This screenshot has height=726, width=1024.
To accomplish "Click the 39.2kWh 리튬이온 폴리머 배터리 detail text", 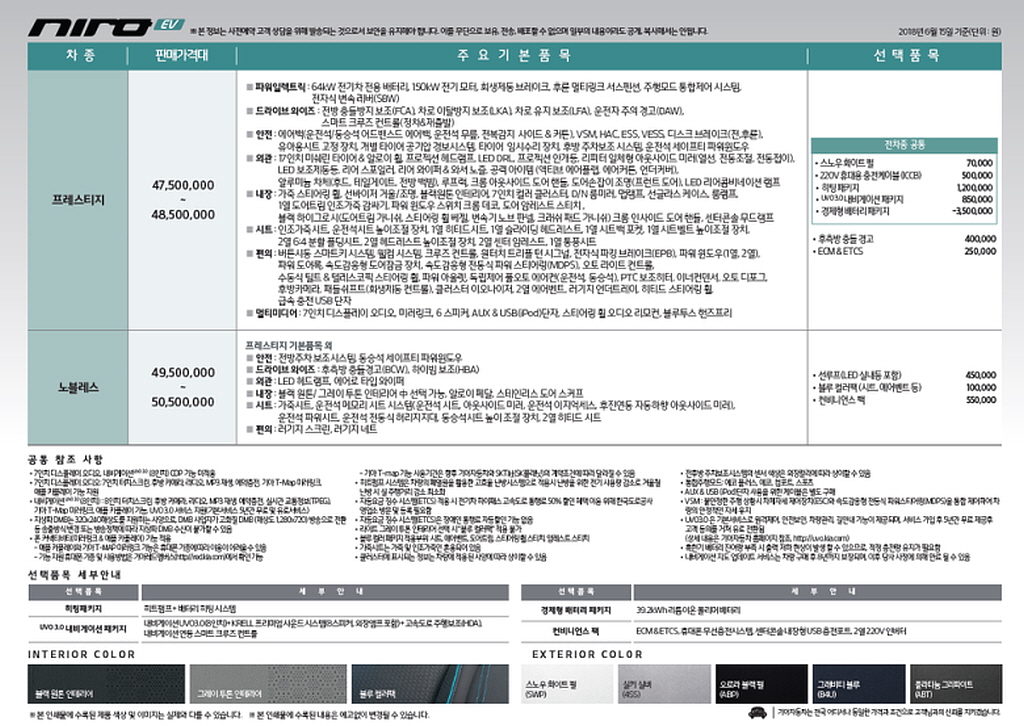I will click(x=688, y=610).
